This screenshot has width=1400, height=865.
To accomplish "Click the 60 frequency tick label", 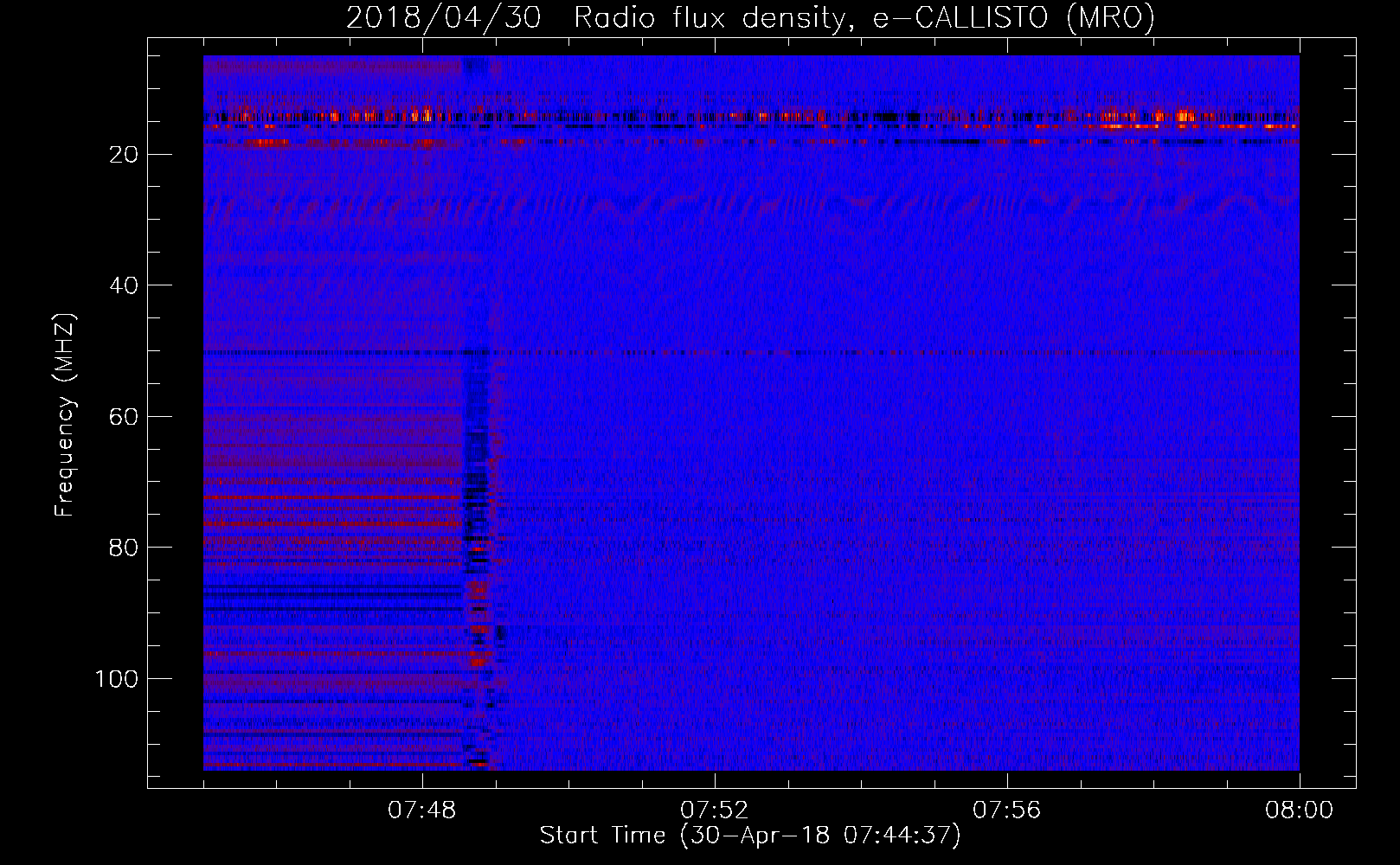I will (x=124, y=417).
